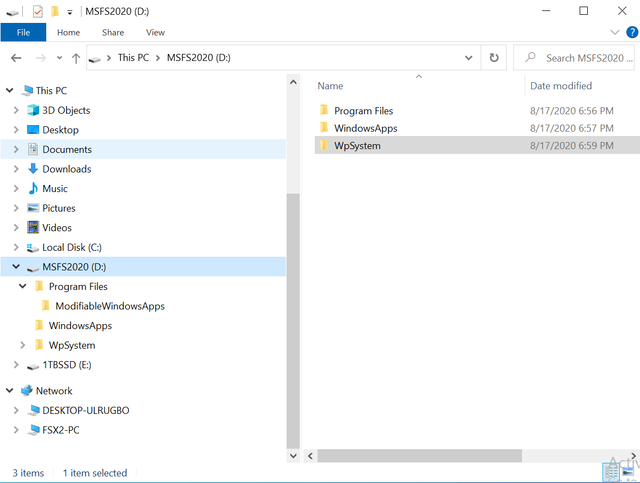Select Documents in the navigation pane
The image size is (640, 483).
pyautogui.click(x=67, y=149)
